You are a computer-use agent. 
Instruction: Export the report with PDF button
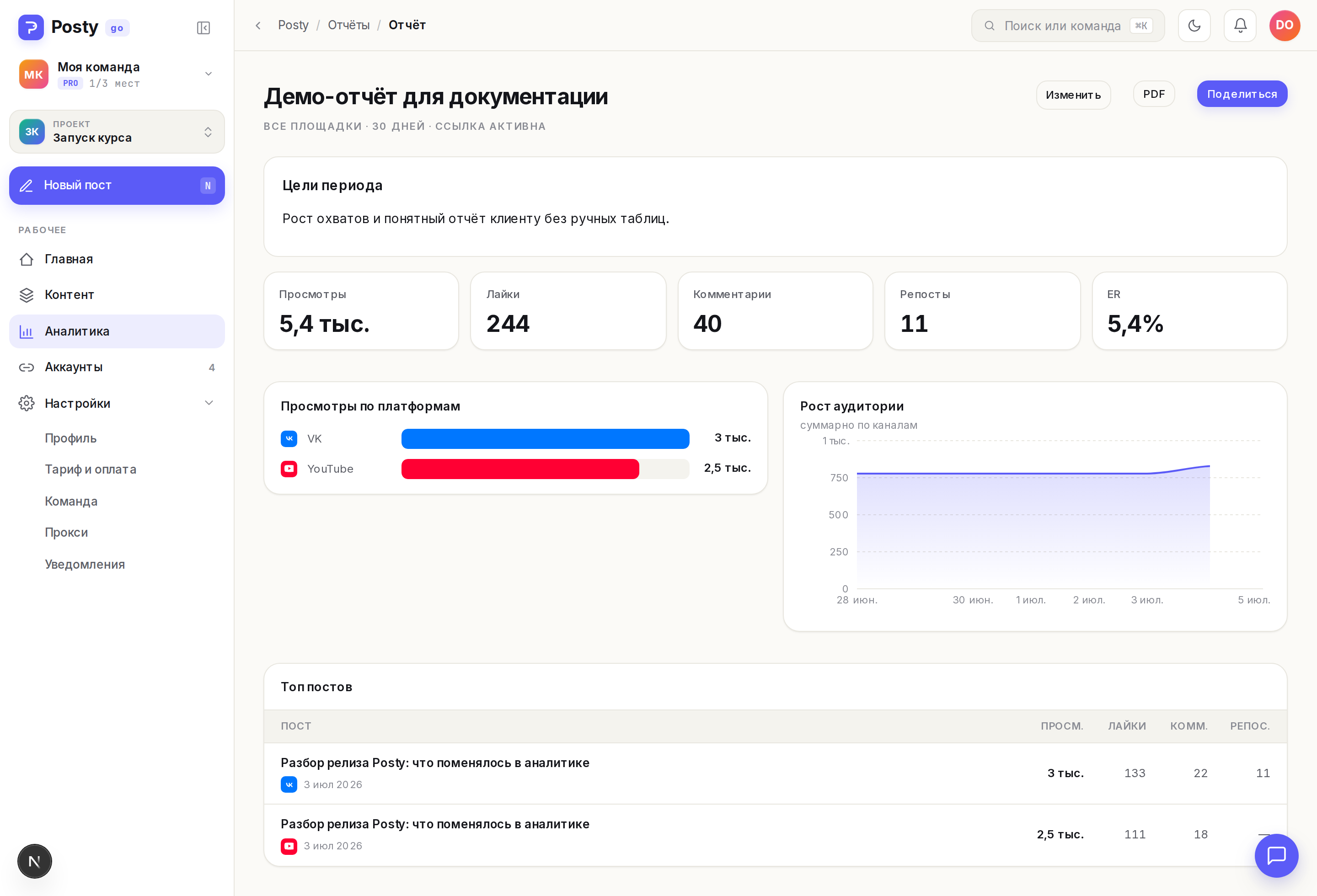[x=1154, y=94]
